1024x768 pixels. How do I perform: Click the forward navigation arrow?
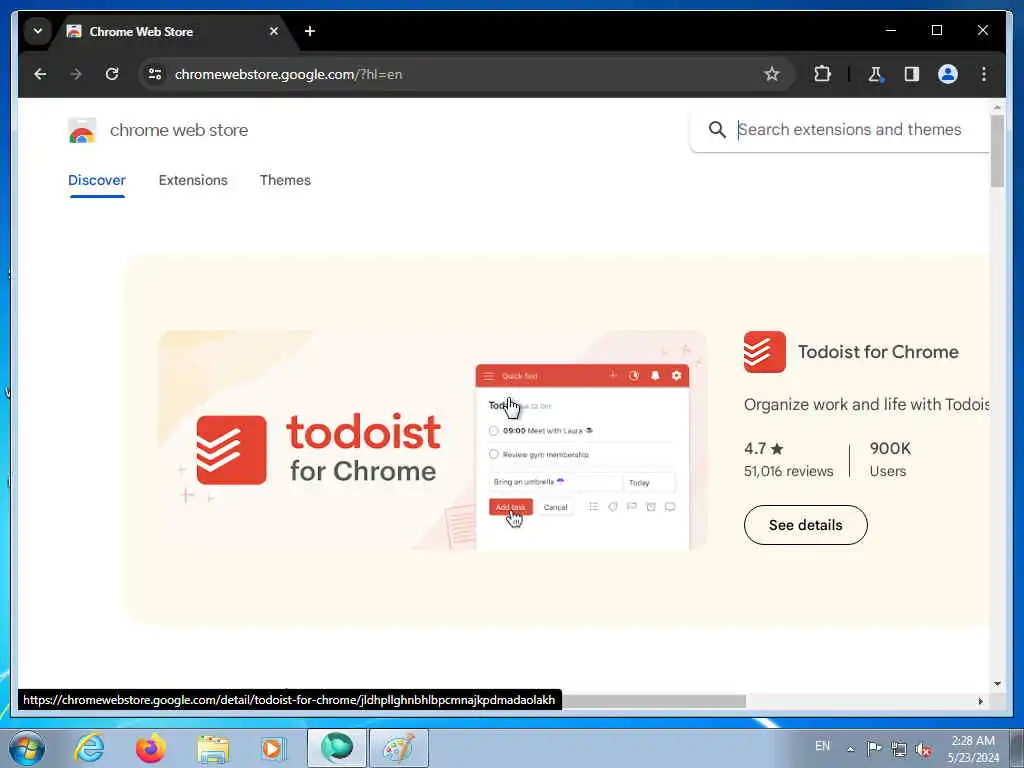click(x=76, y=74)
